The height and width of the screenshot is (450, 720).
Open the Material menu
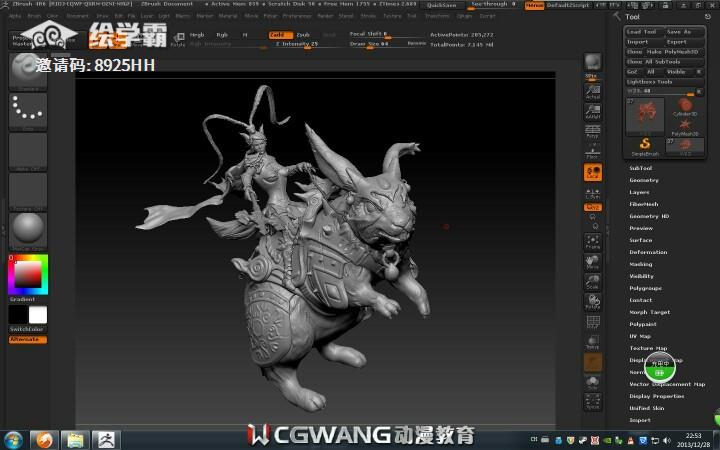tap(228, 16)
